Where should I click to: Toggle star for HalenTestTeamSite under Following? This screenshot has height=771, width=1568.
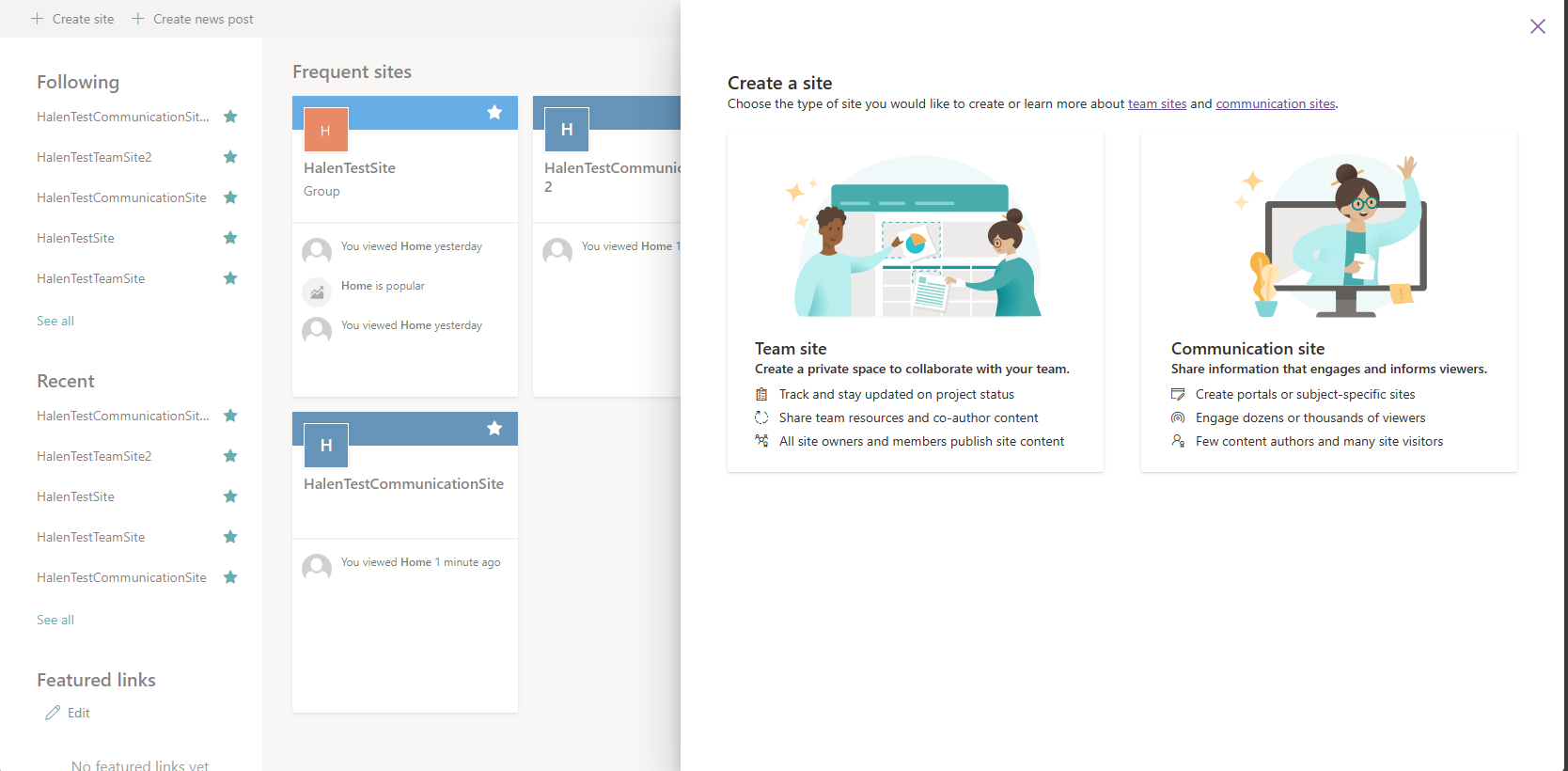(x=230, y=278)
